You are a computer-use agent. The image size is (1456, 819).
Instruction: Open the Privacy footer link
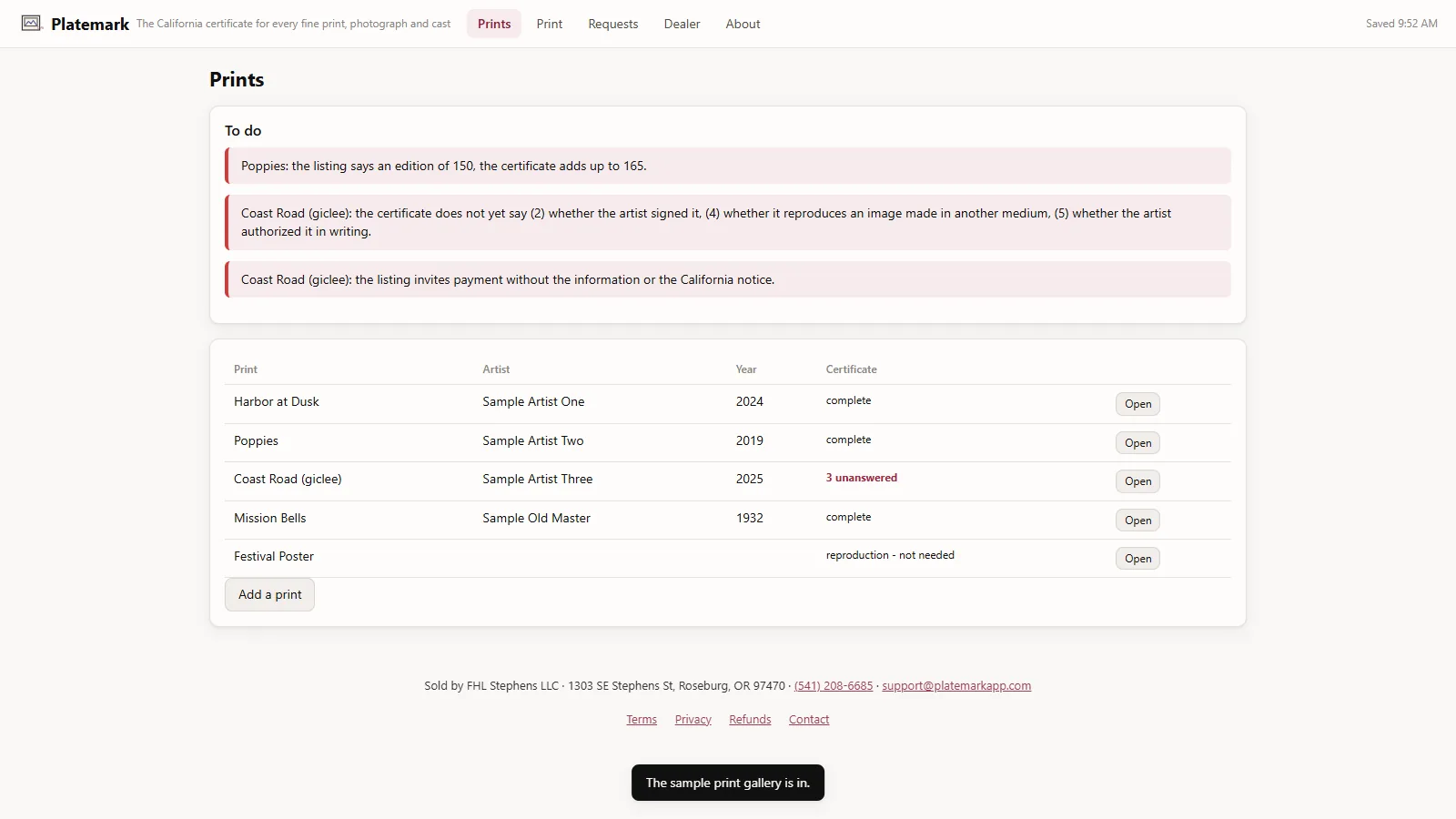[x=693, y=720]
